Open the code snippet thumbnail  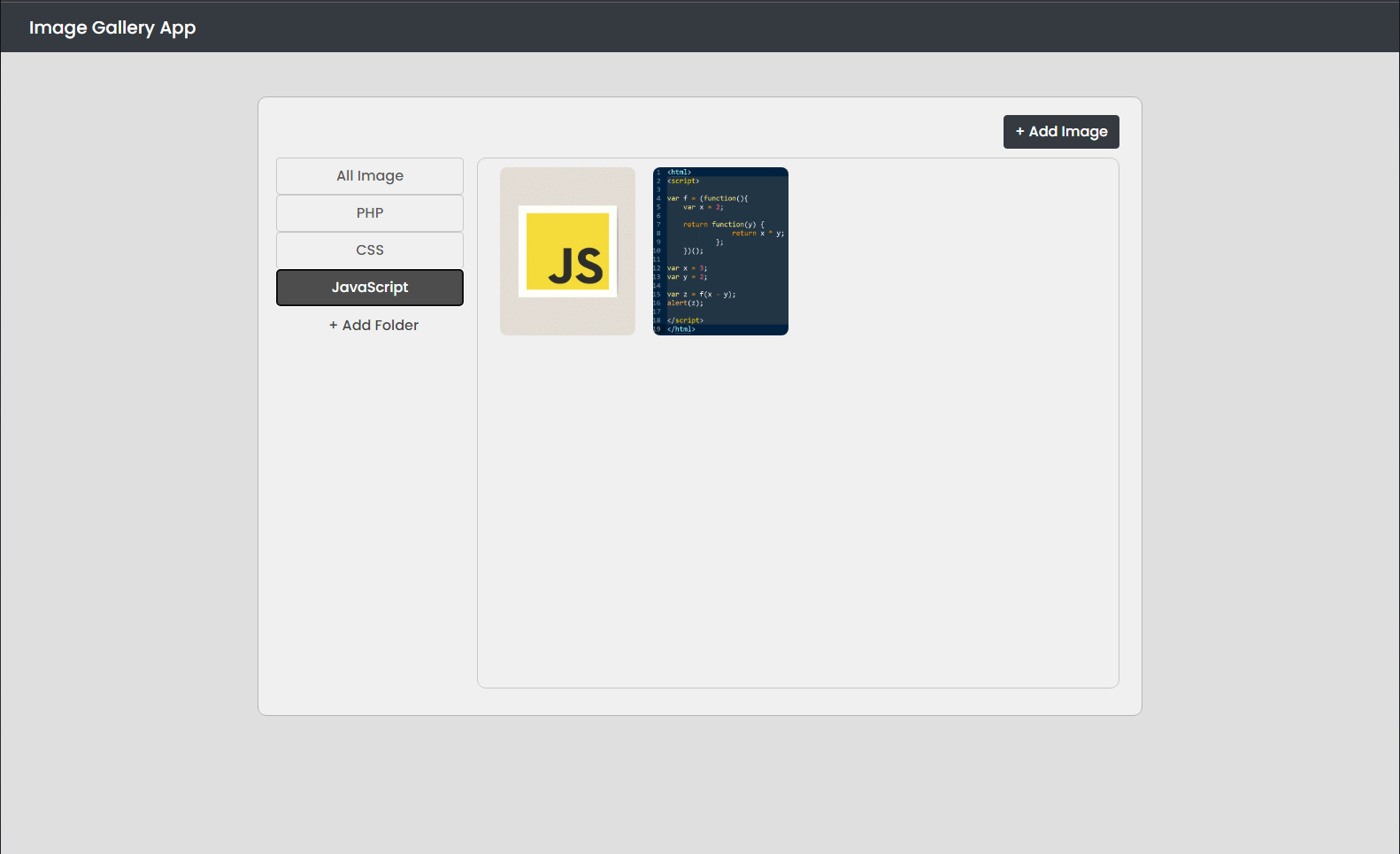coord(720,251)
